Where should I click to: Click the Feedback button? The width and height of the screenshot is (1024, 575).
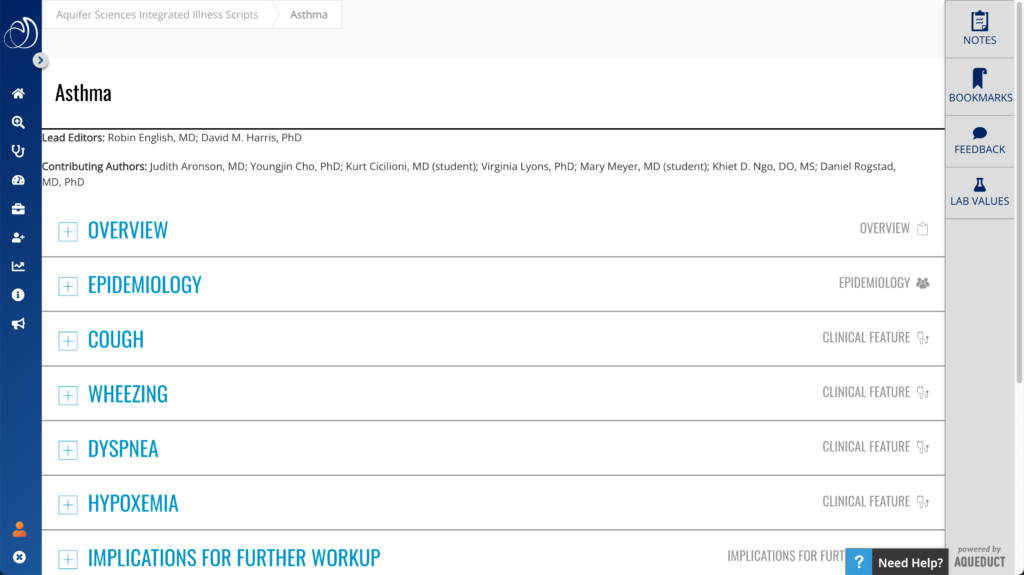tap(979, 140)
